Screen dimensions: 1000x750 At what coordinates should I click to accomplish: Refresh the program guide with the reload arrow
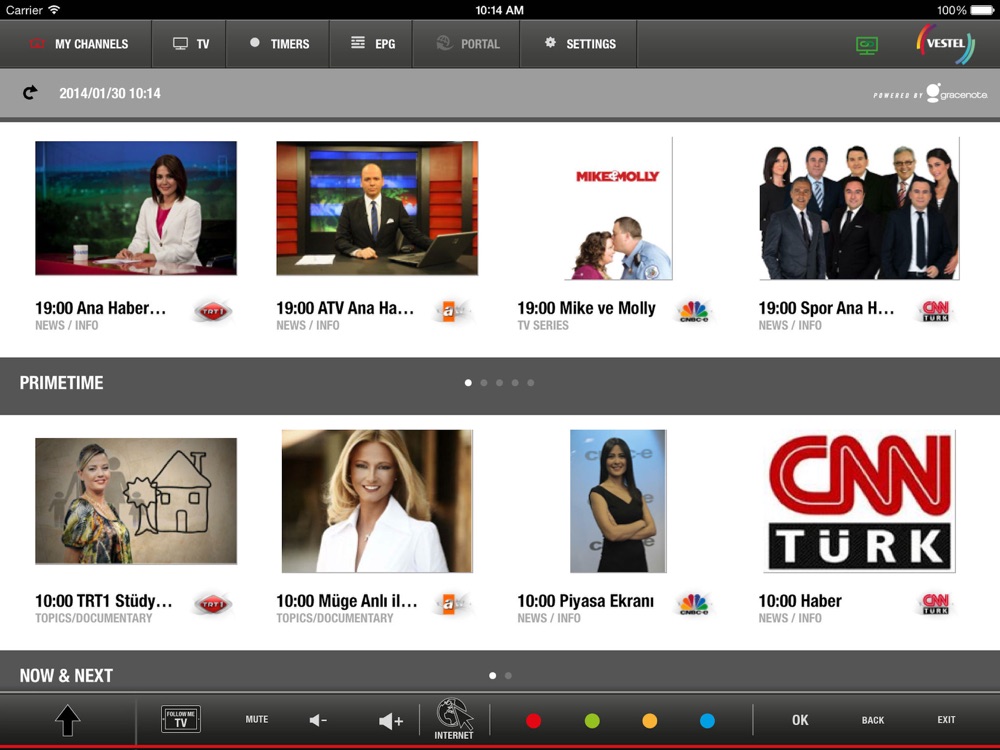point(30,93)
